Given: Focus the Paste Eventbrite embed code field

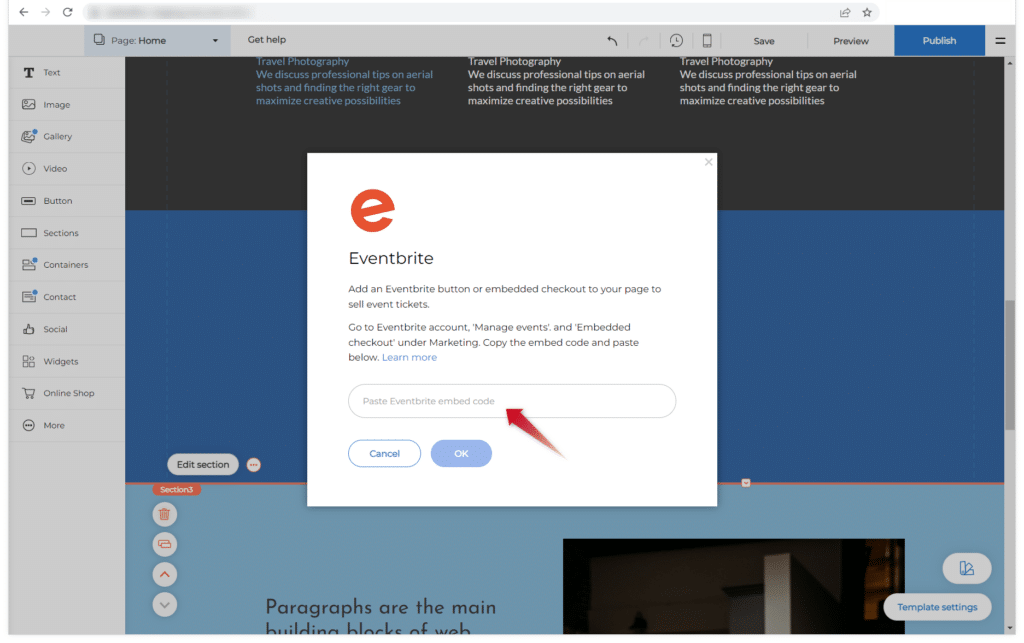Looking at the screenshot, I should pyautogui.click(x=511, y=401).
